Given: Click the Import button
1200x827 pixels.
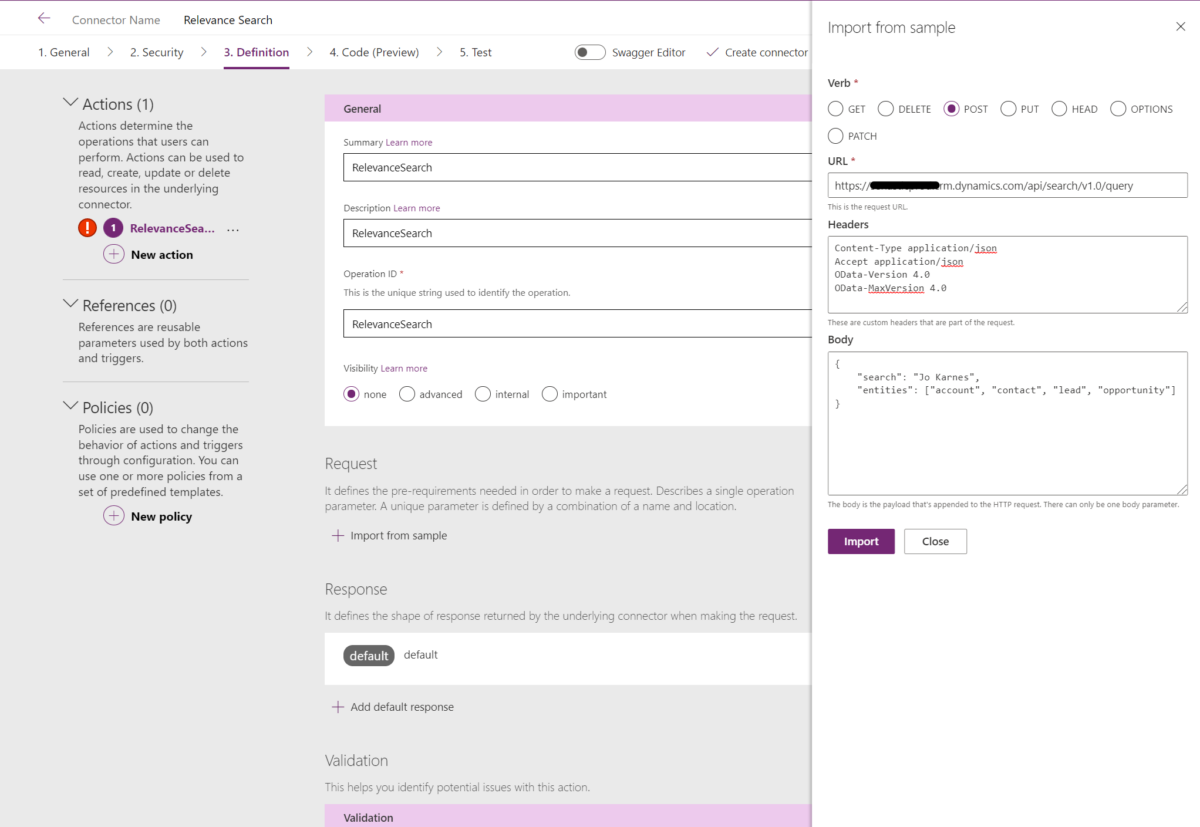Looking at the screenshot, I should coord(860,541).
